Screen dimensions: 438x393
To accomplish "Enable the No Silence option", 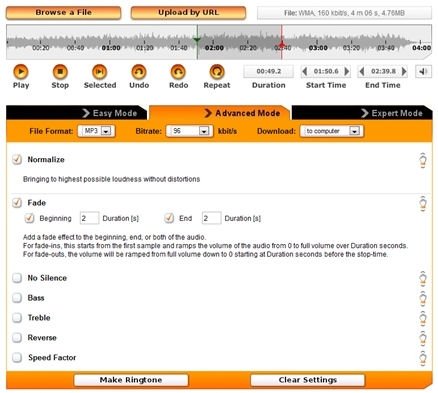I will pyautogui.click(x=17, y=278).
